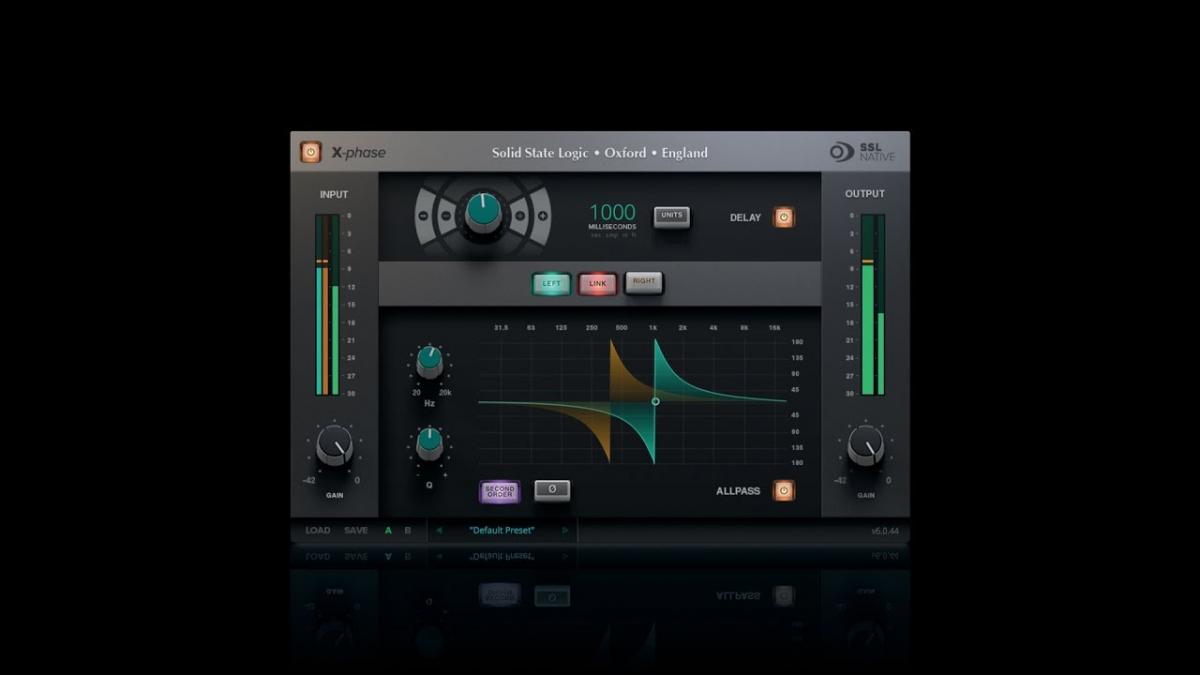Go to the next preset arrow
Screen dimensions: 1200x675
(x=565, y=530)
